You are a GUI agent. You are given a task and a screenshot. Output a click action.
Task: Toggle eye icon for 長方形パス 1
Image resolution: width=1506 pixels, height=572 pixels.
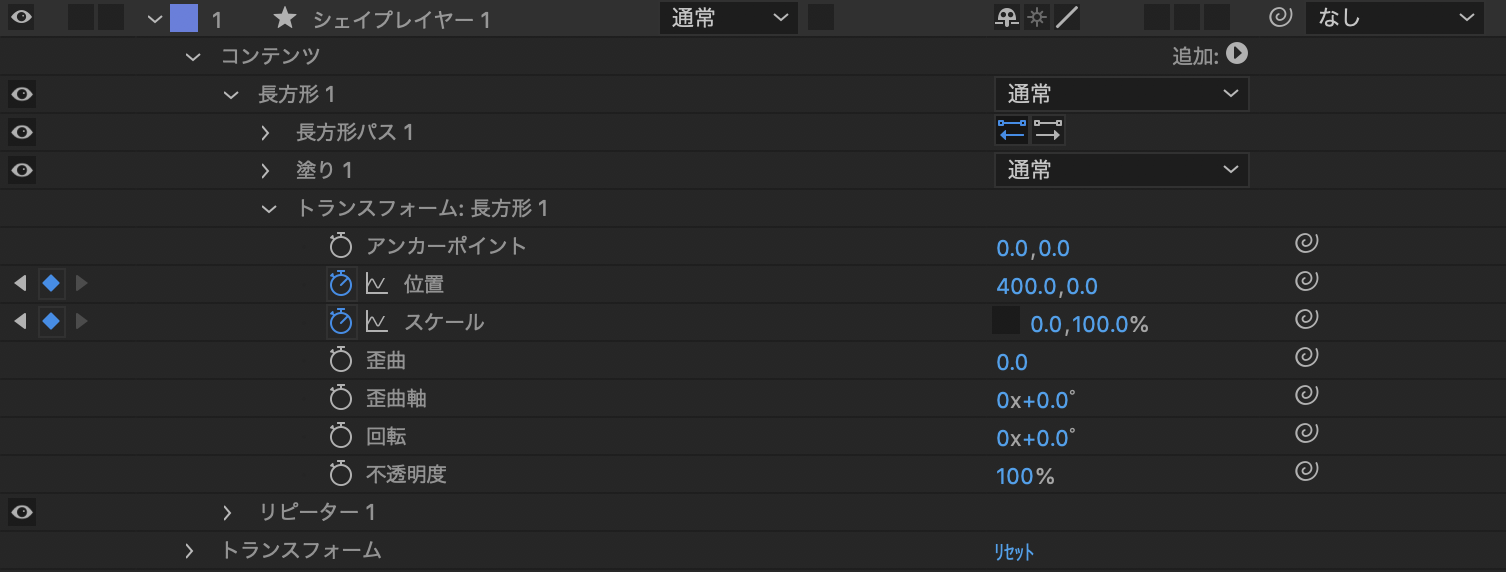point(21,132)
